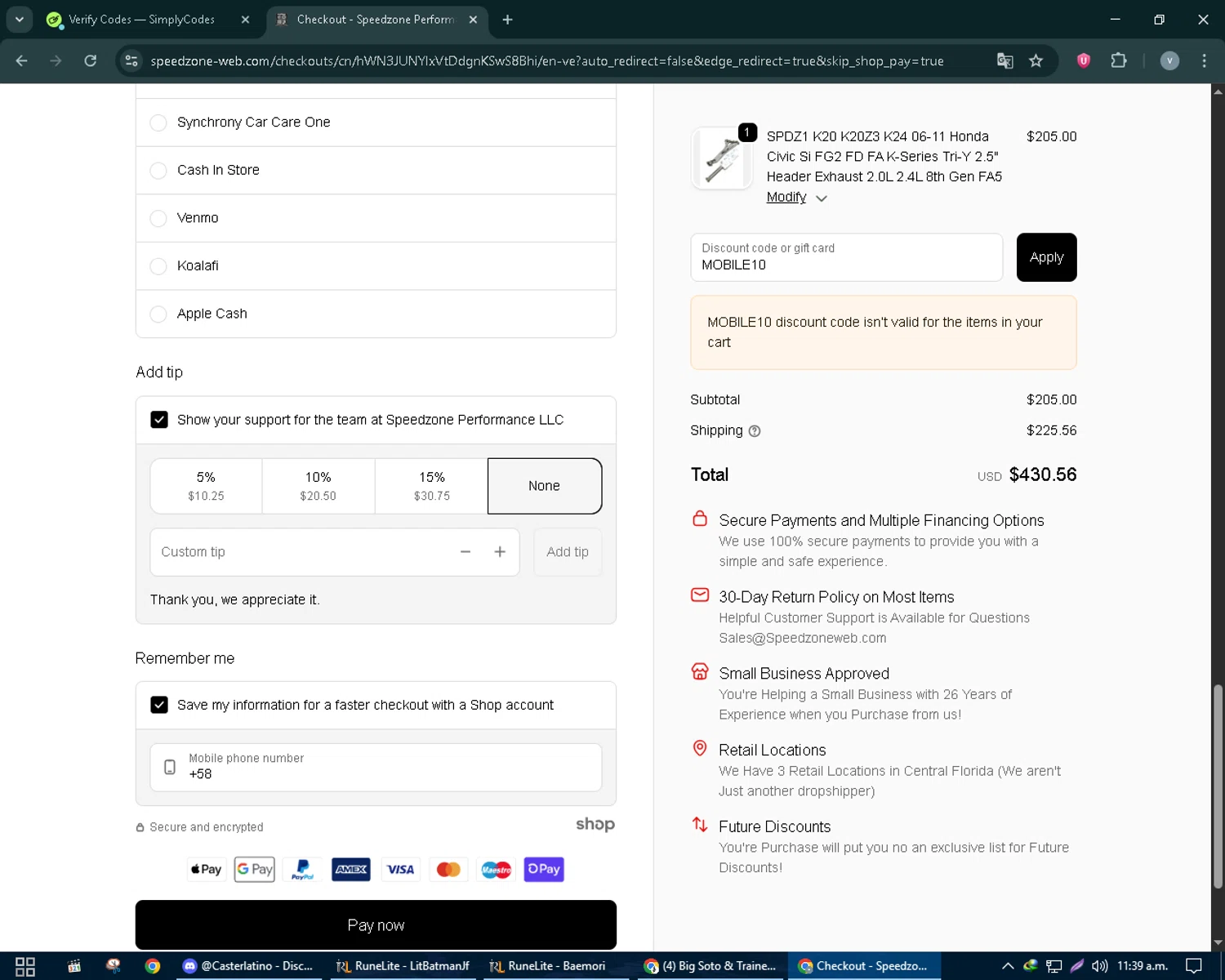Screen dimensions: 1225x980
Task: Click the Shop Pay icon
Action: click(544, 869)
